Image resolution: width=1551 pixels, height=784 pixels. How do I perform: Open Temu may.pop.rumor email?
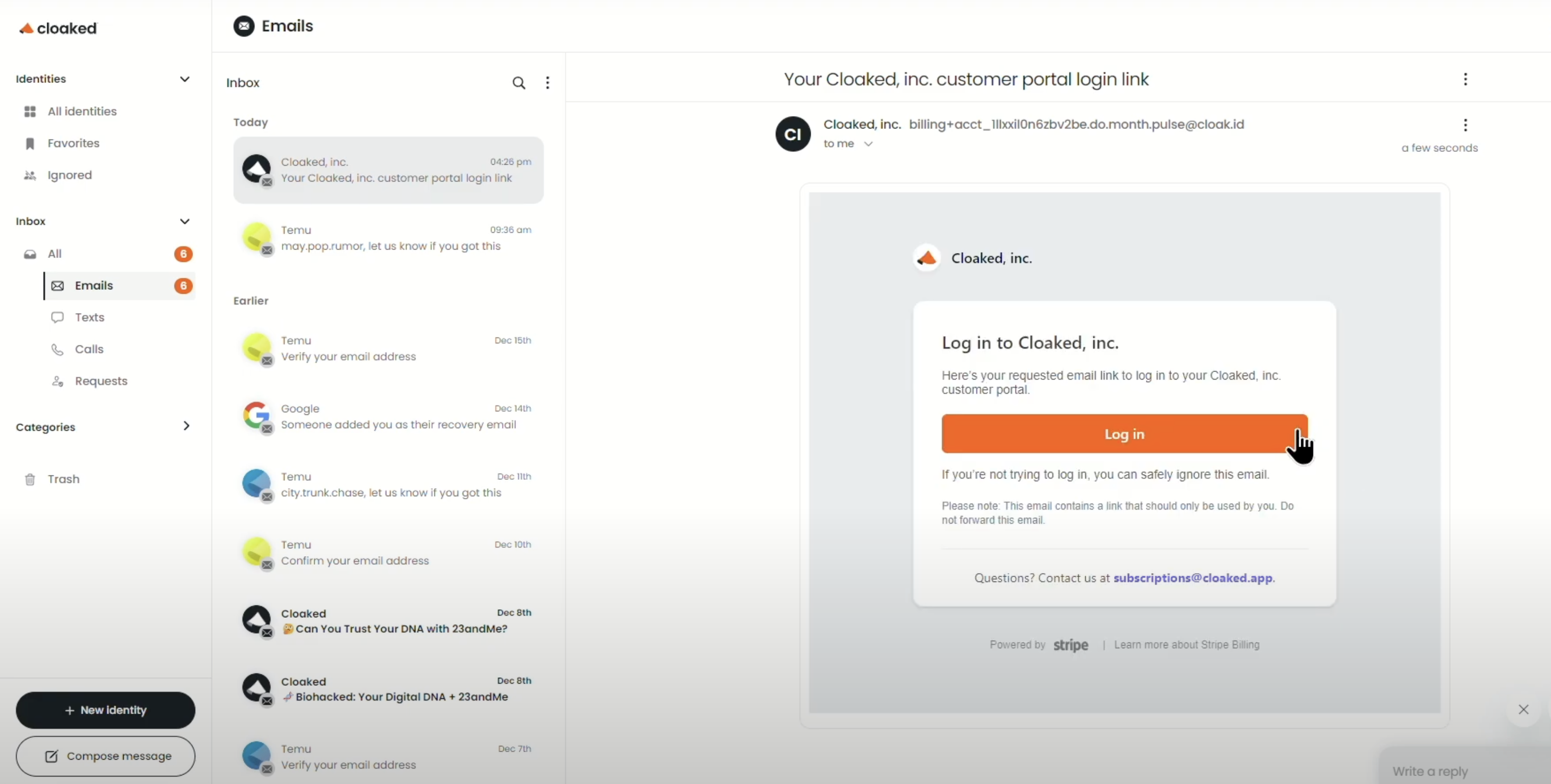[x=388, y=238]
